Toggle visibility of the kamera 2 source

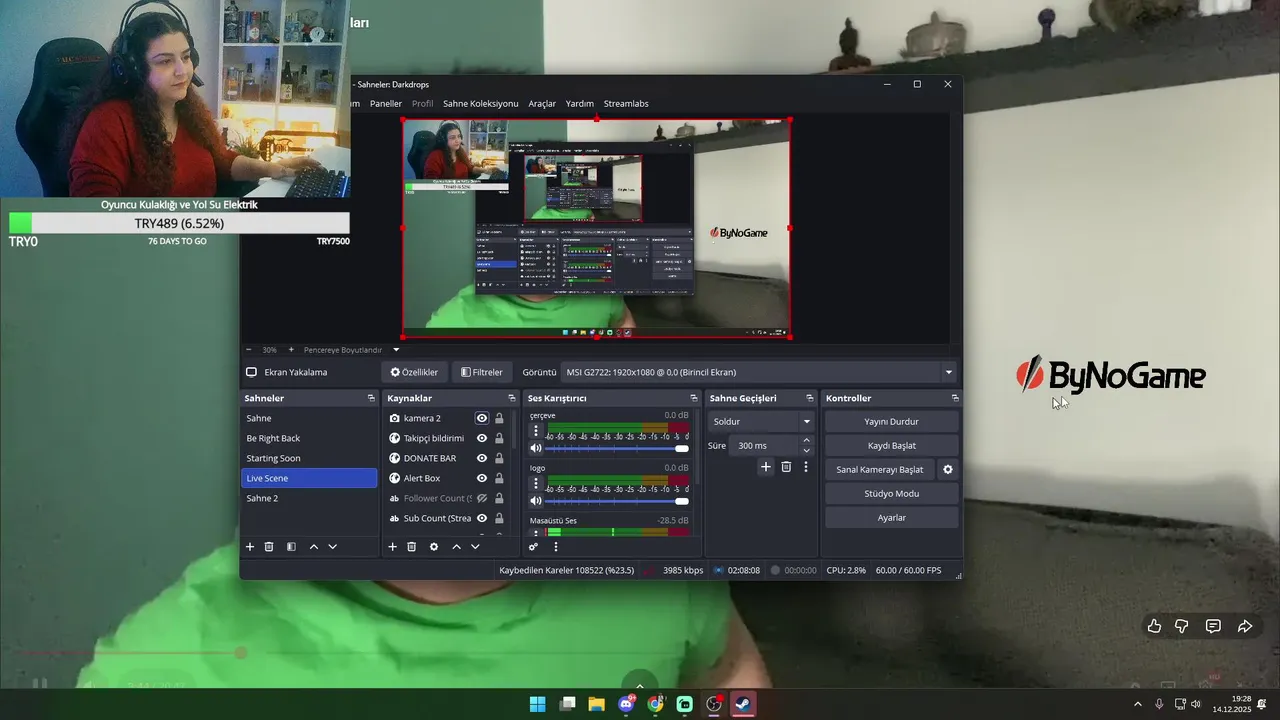(x=482, y=418)
